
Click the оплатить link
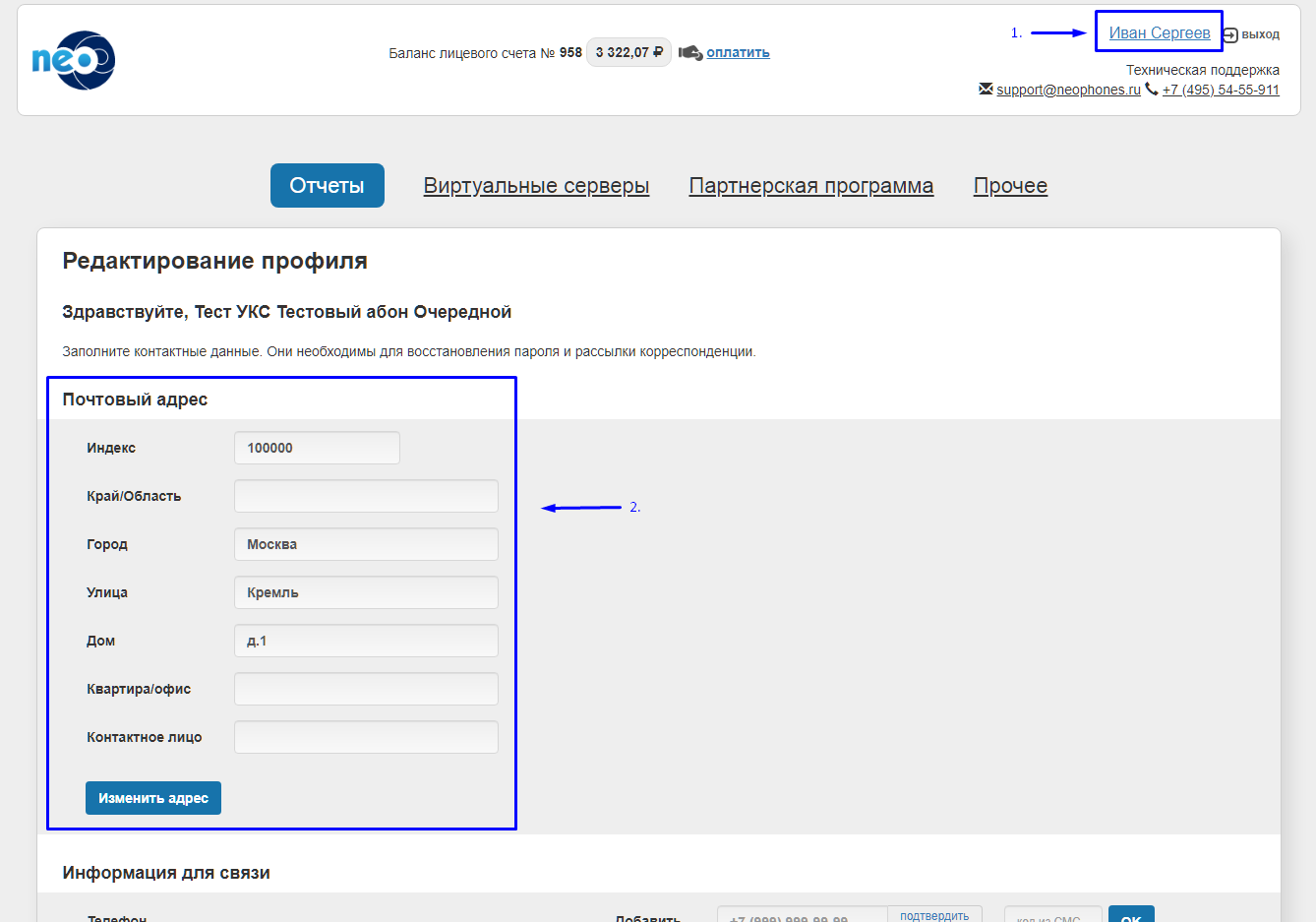pyautogui.click(x=738, y=52)
